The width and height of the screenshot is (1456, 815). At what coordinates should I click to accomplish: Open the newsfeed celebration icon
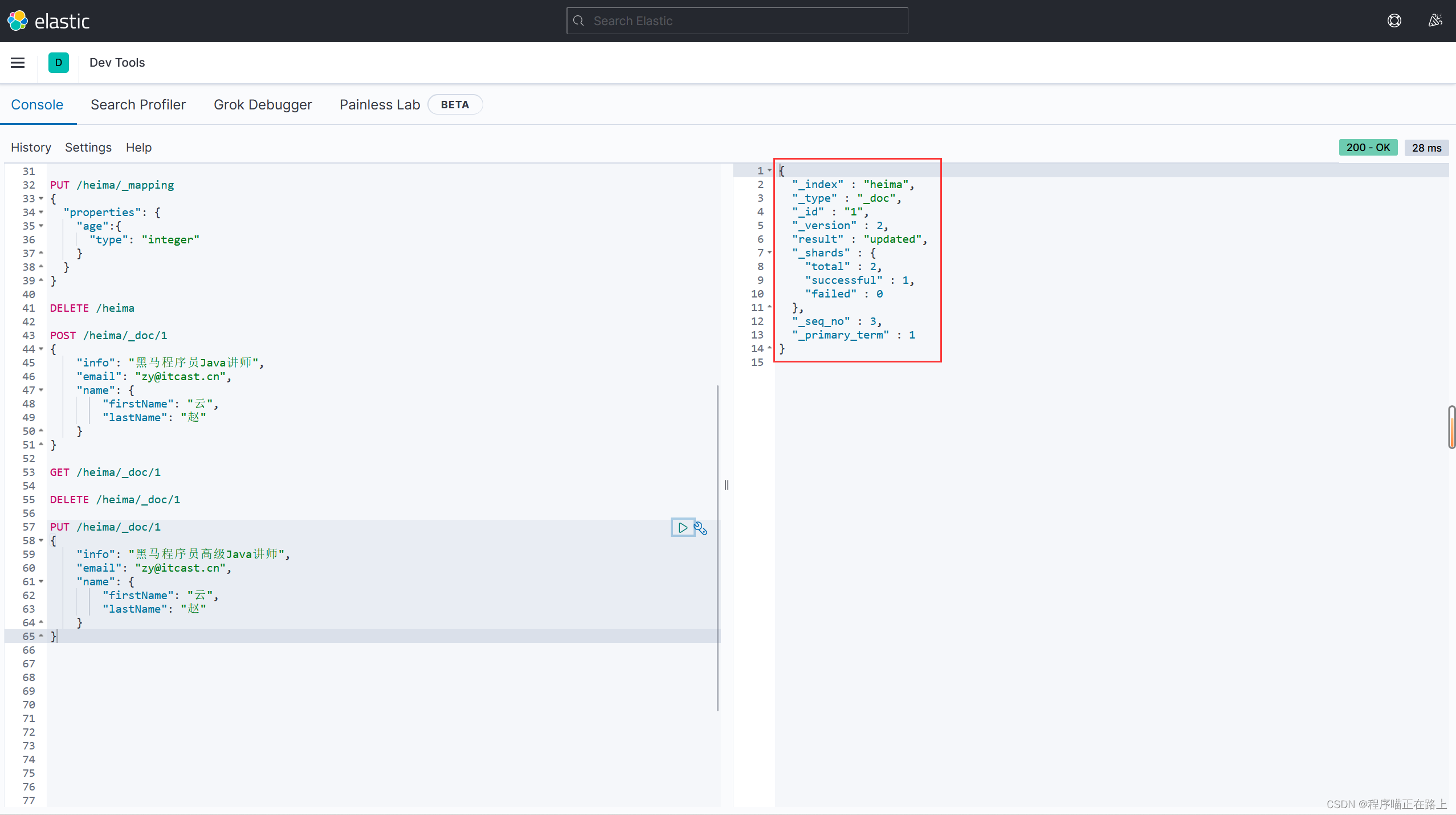click(x=1435, y=21)
